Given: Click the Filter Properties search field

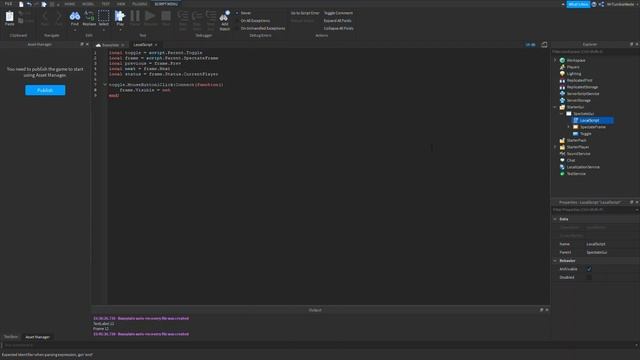Looking at the screenshot, I should click(594, 210).
